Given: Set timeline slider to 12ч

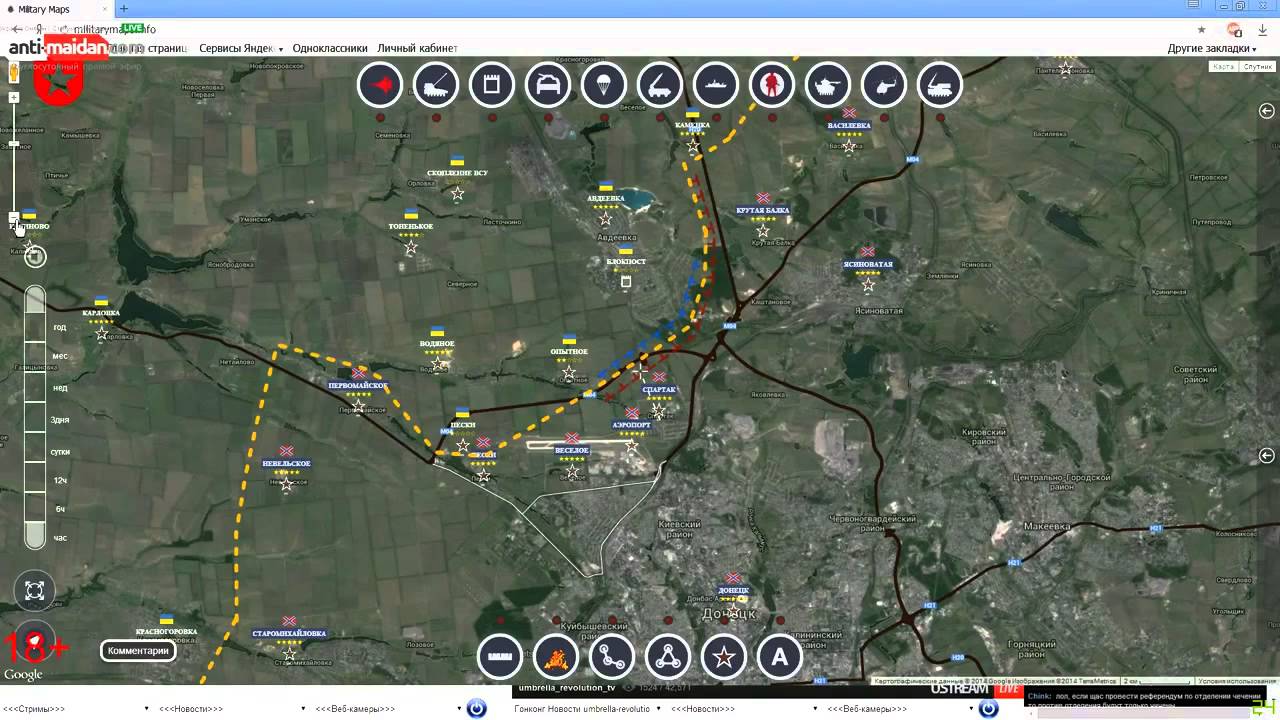Looking at the screenshot, I should (x=60, y=481).
